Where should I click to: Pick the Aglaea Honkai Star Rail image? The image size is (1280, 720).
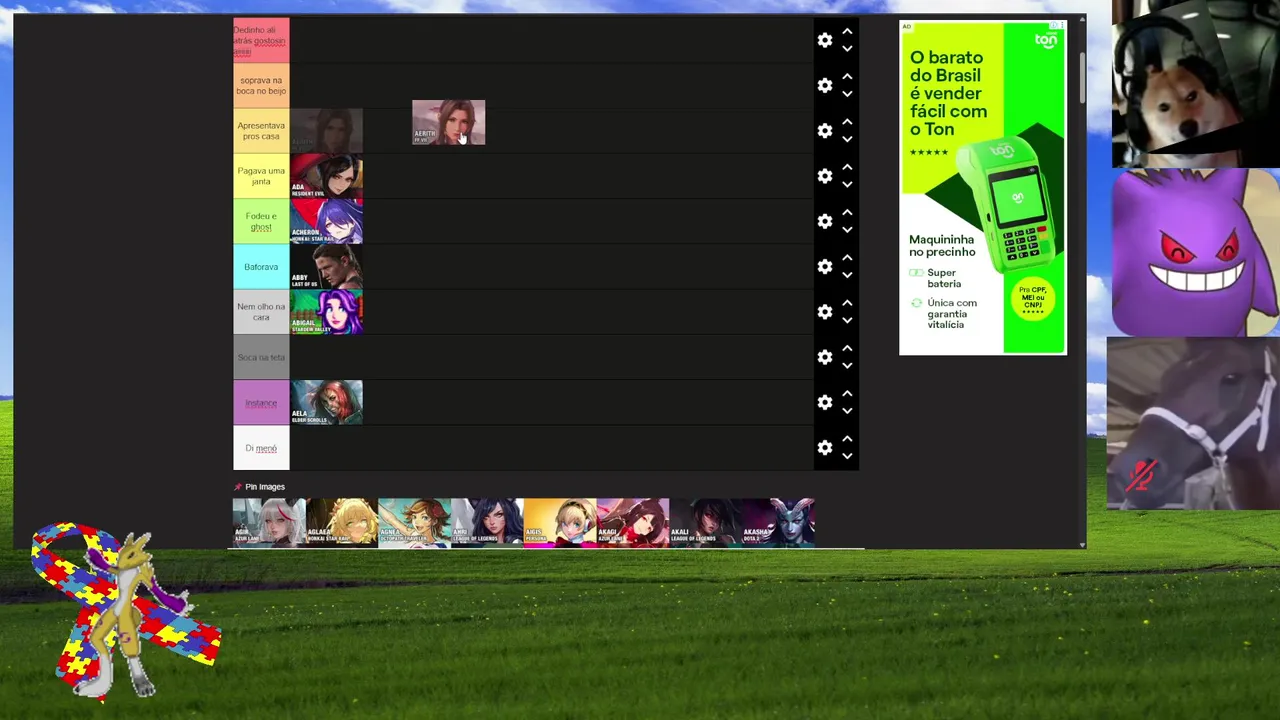coord(342,522)
